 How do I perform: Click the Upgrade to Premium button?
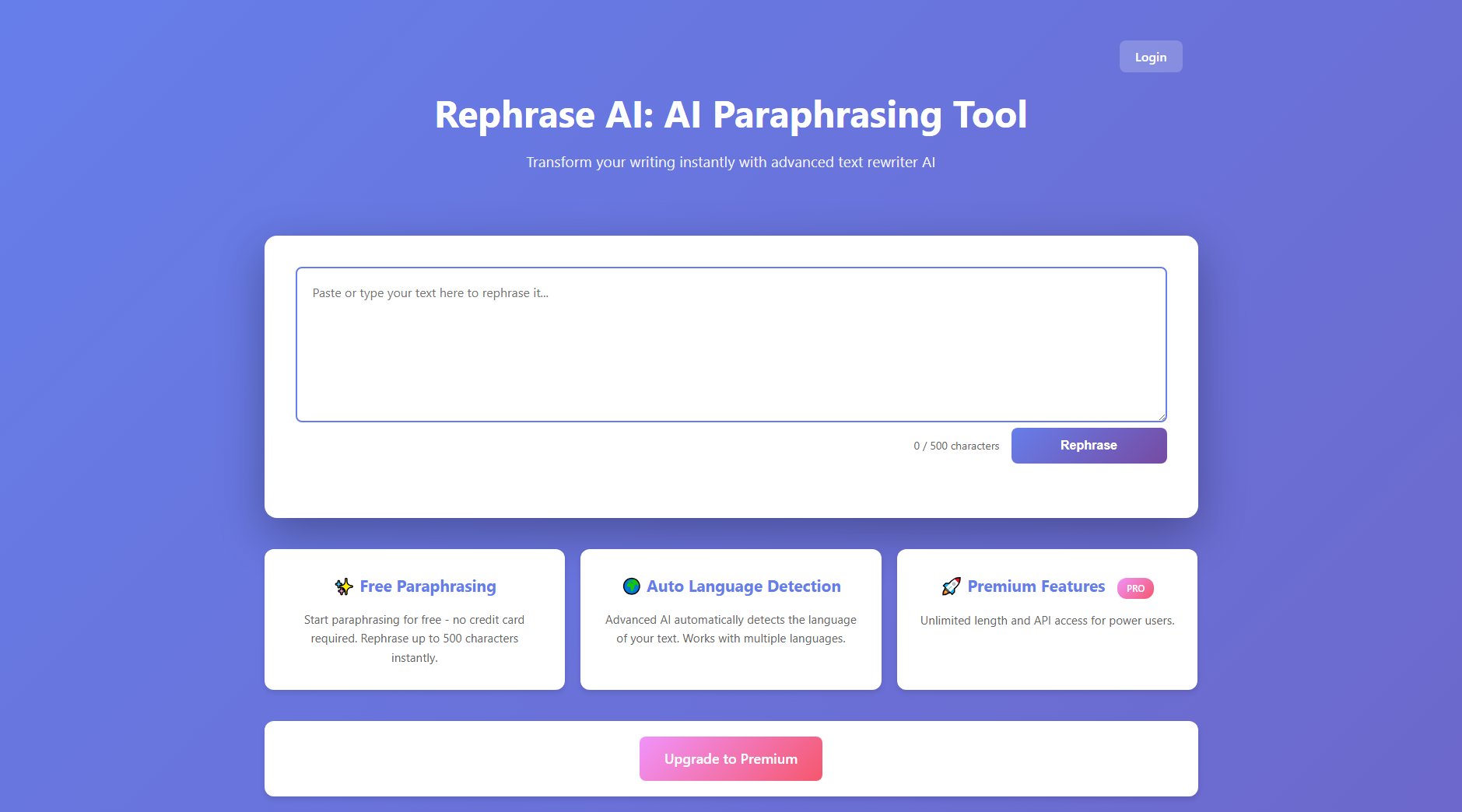point(730,758)
